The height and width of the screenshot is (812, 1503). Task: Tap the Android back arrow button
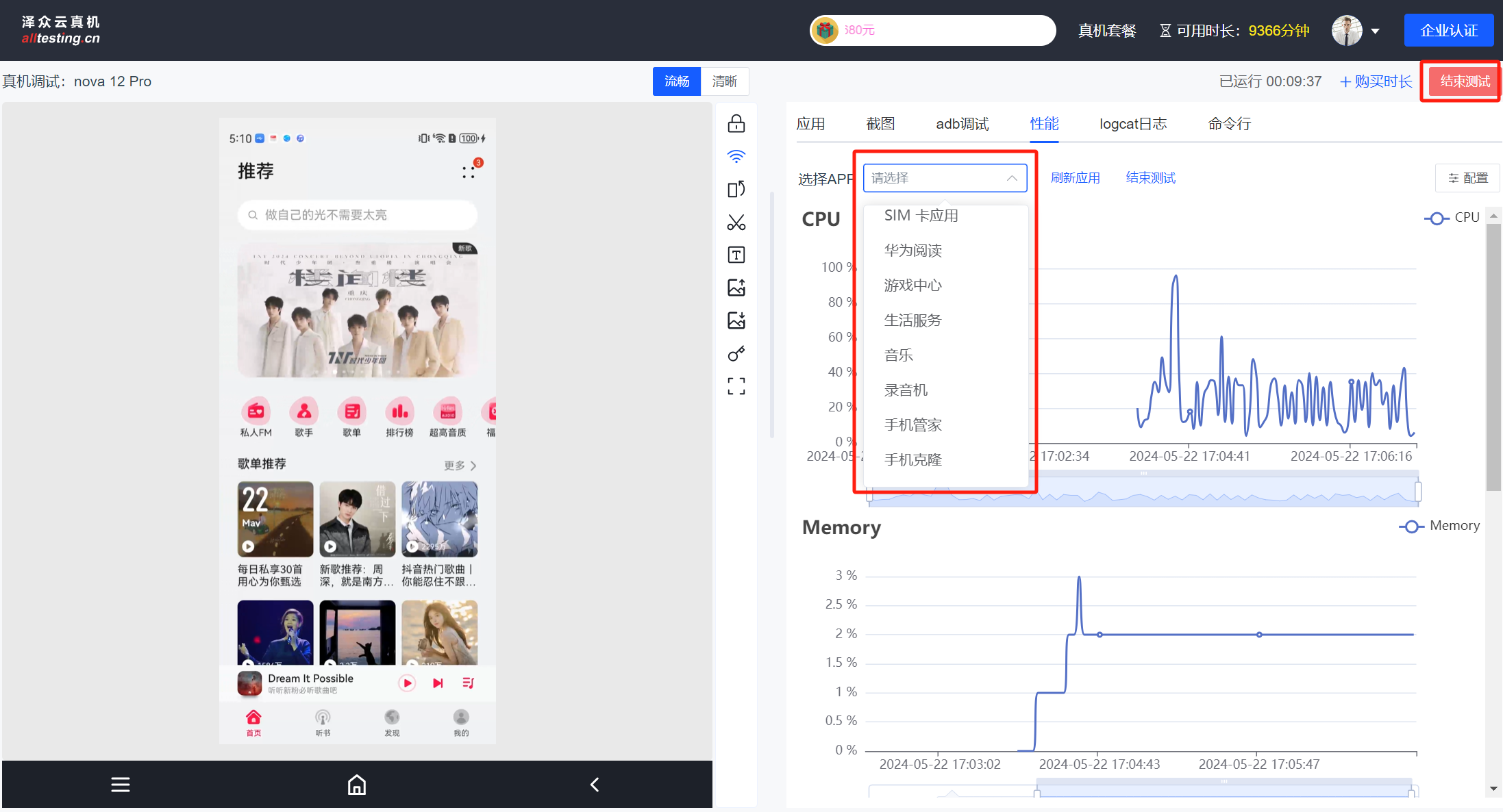click(x=594, y=785)
